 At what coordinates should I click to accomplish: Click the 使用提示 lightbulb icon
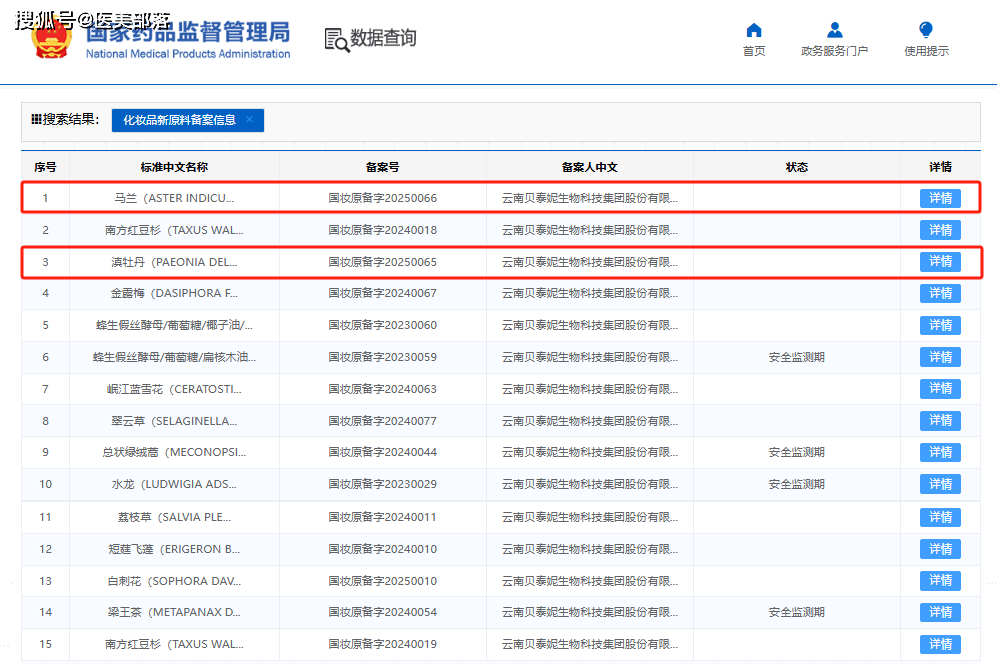click(x=926, y=30)
